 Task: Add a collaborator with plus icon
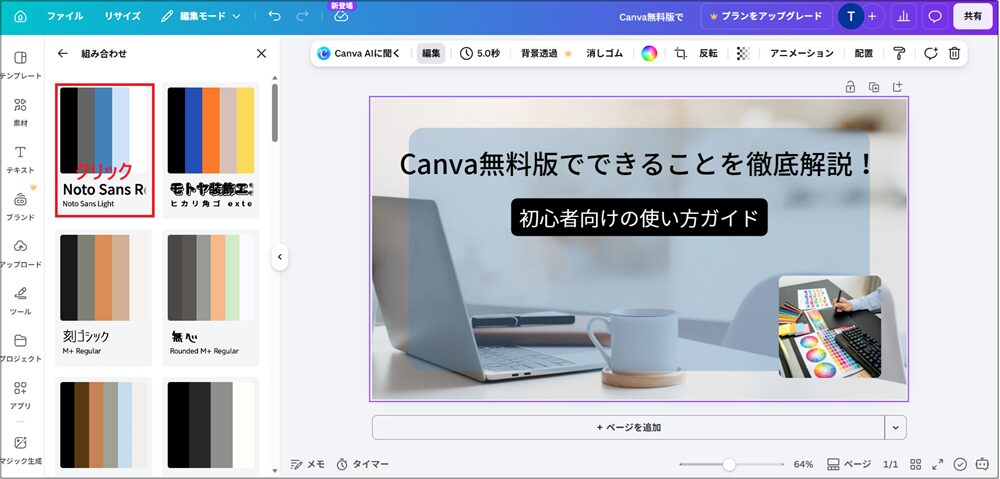coord(872,17)
